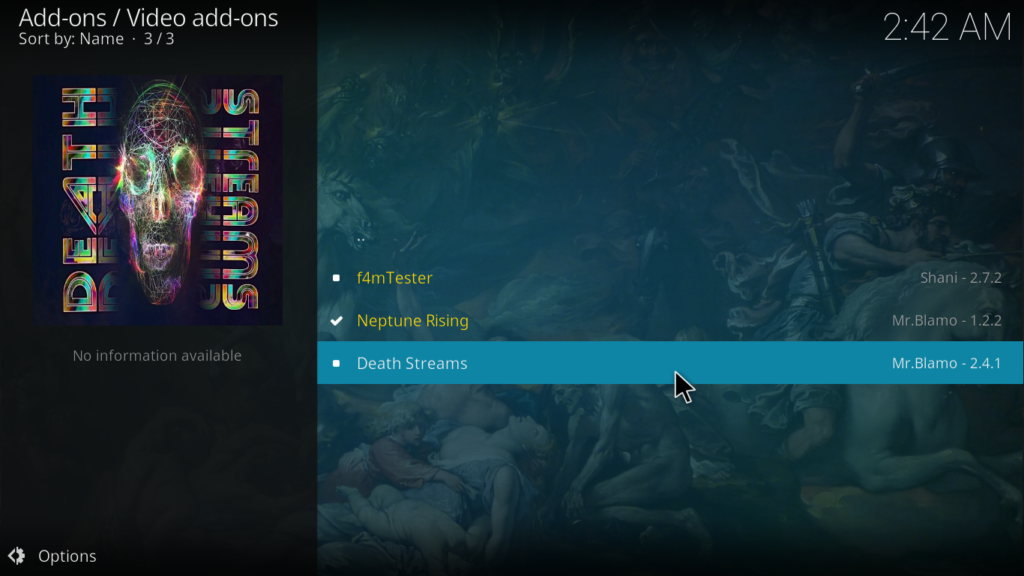This screenshot has height=576, width=1024.
Task: Open the Options gear icon
Action: pos(16,556)
